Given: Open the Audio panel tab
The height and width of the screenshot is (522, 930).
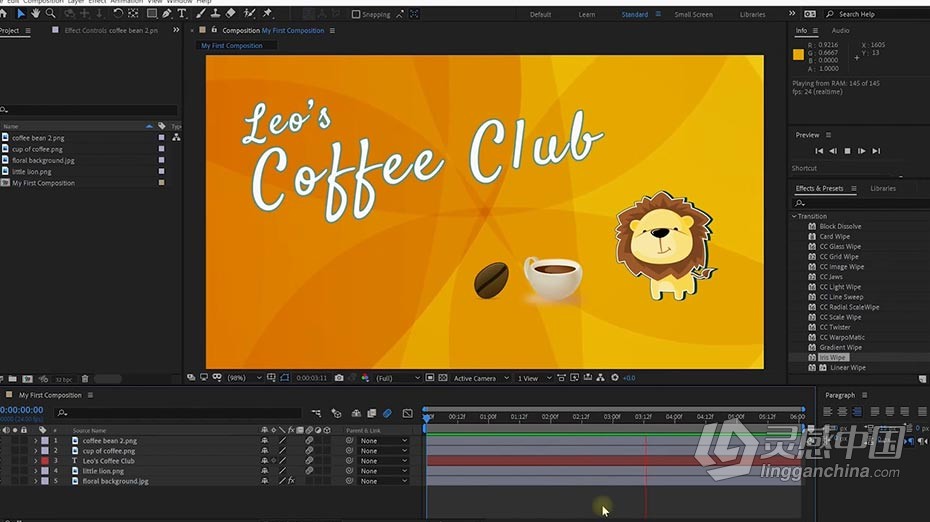Looking at the screenshot, I should click(x=840, y=30).
